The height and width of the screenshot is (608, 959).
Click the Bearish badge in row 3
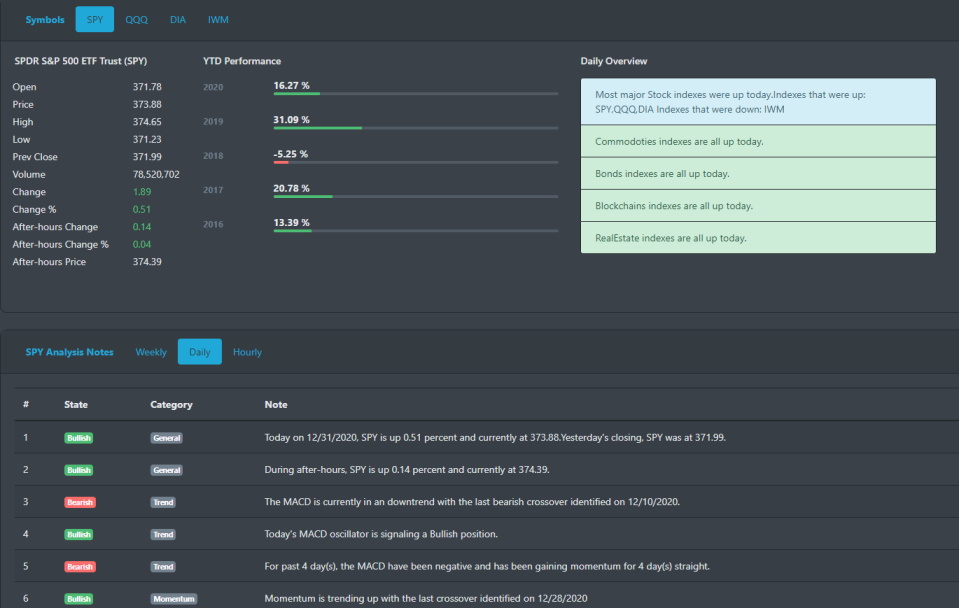pyautogui.click(x=80, y=502)
